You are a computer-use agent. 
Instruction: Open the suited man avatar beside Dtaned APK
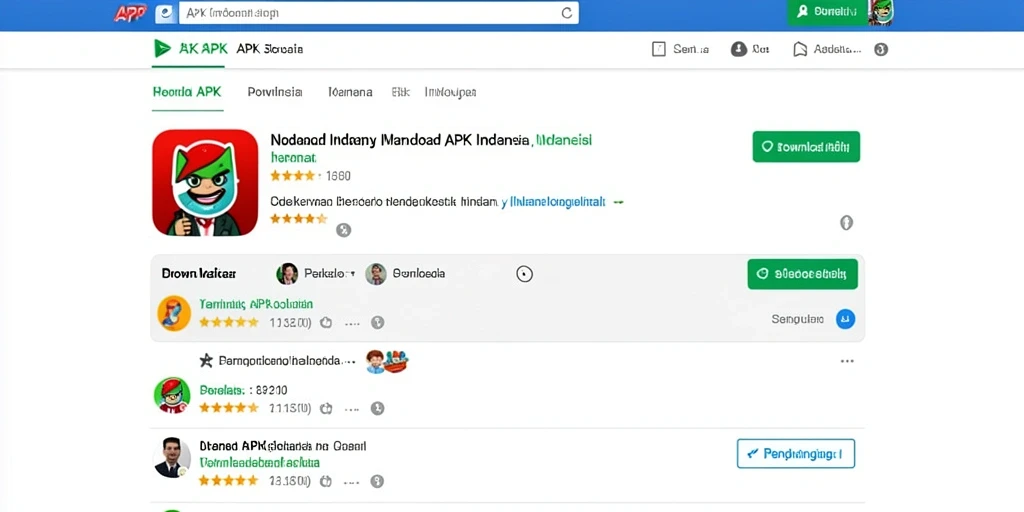[172, 457]
